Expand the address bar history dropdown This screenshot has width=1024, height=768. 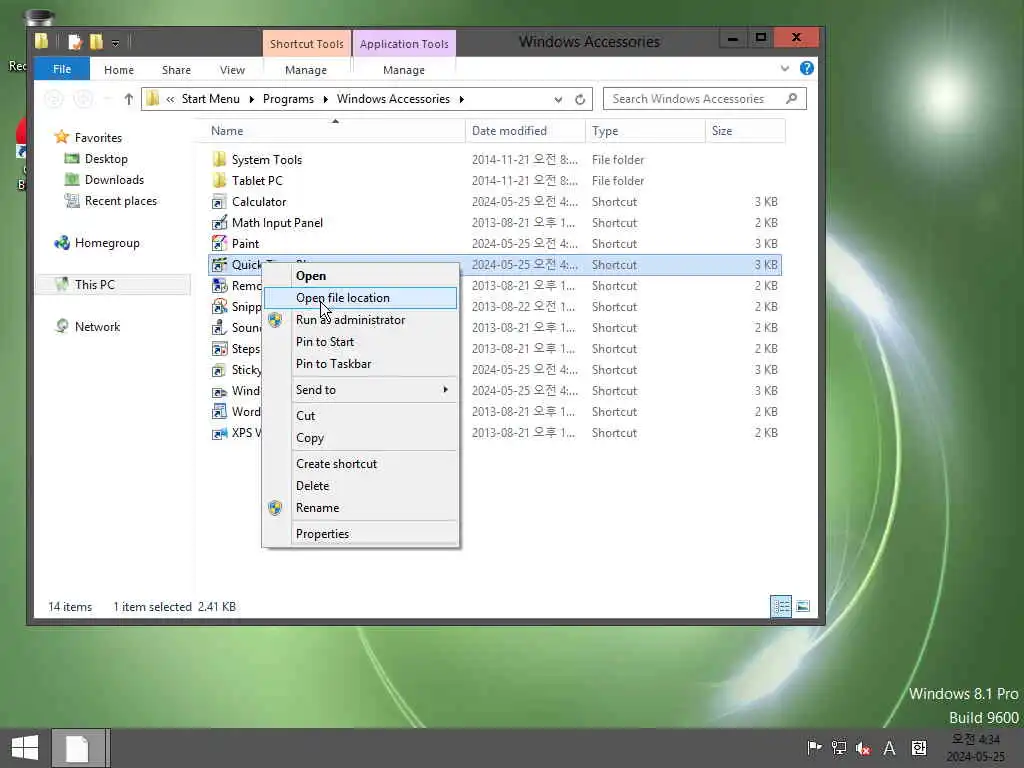point(558,99)
